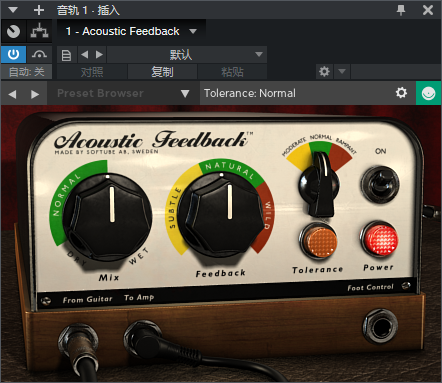Pin the plugin window
The width and height of the screenshot is (442, 383).
(x=401, y=10)
